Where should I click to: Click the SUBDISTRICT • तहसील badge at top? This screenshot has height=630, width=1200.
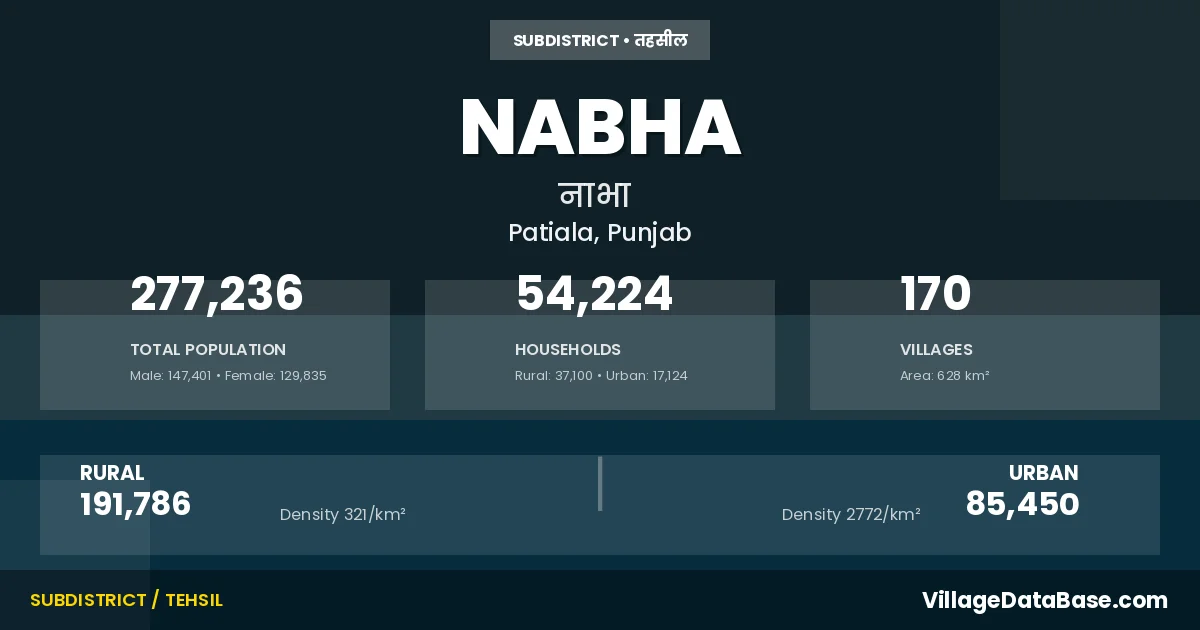(600, 40)
